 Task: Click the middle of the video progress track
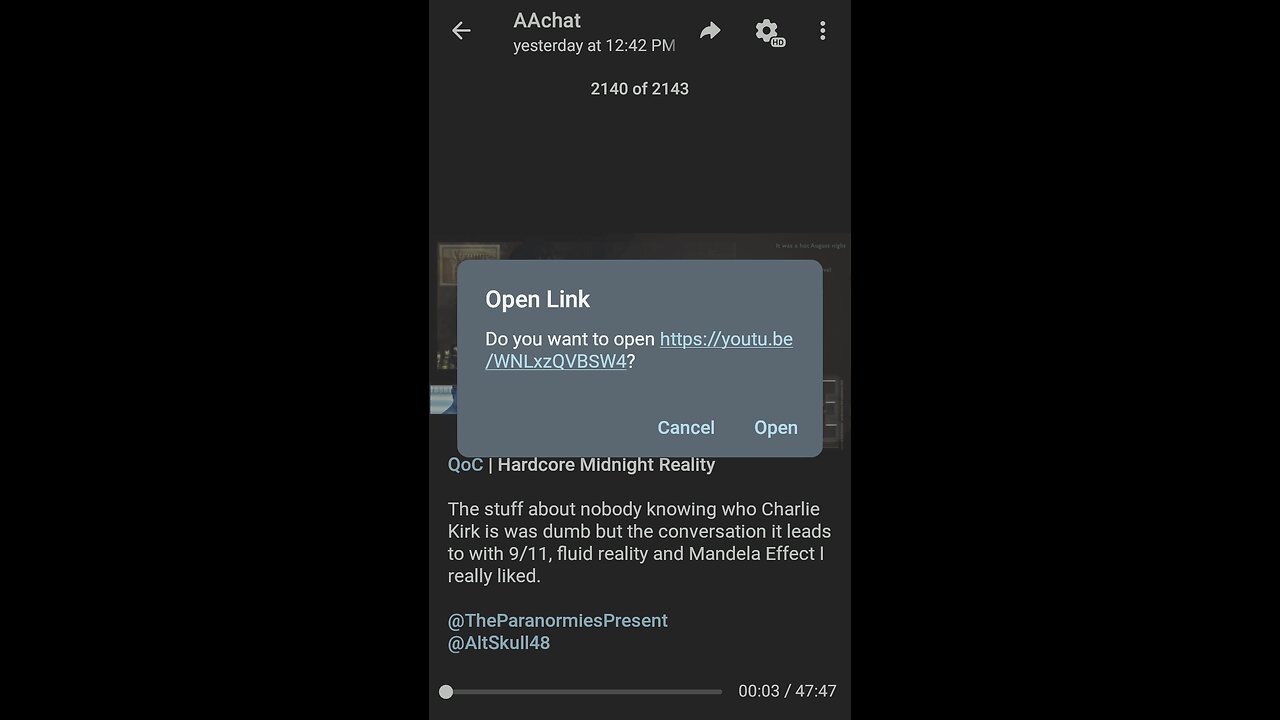coord(584,691)
